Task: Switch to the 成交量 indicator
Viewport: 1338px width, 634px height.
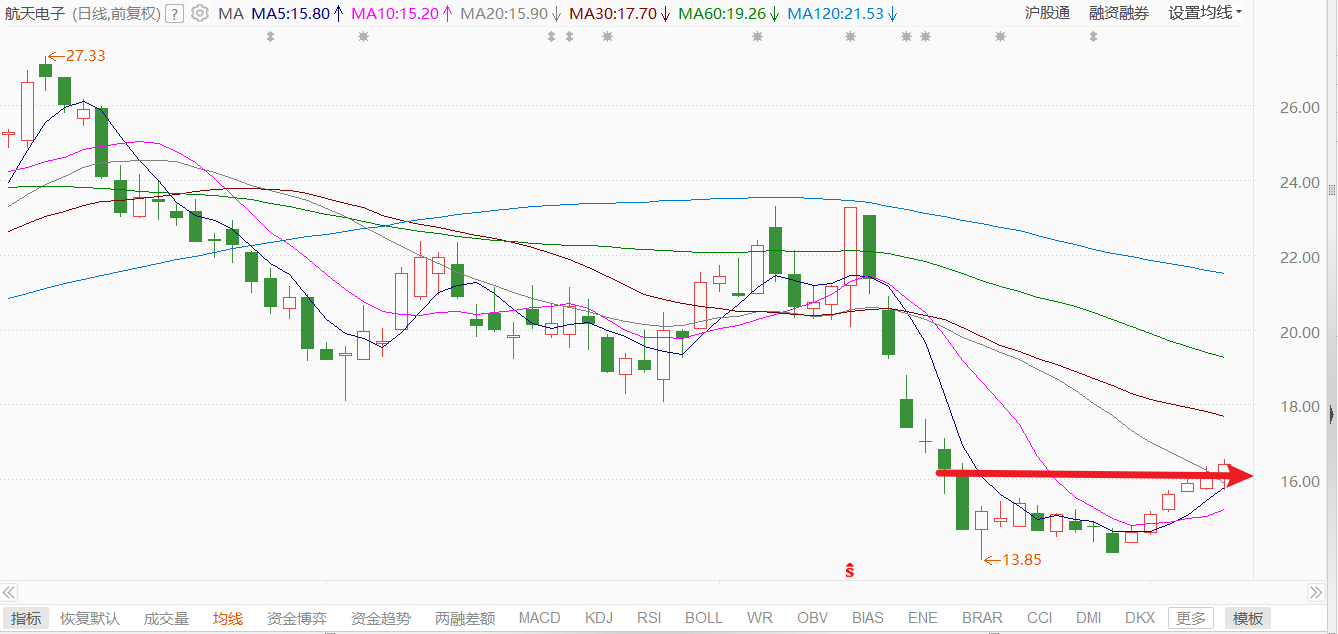Action: click(166, 618)
